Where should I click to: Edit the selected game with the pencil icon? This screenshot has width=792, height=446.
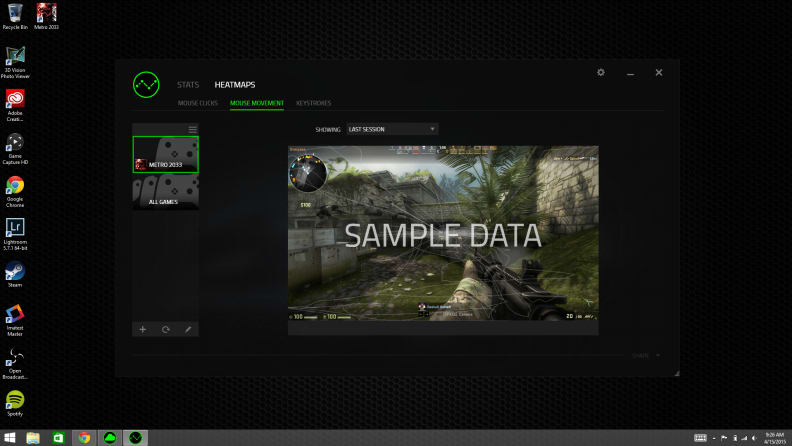click(188, 329)
